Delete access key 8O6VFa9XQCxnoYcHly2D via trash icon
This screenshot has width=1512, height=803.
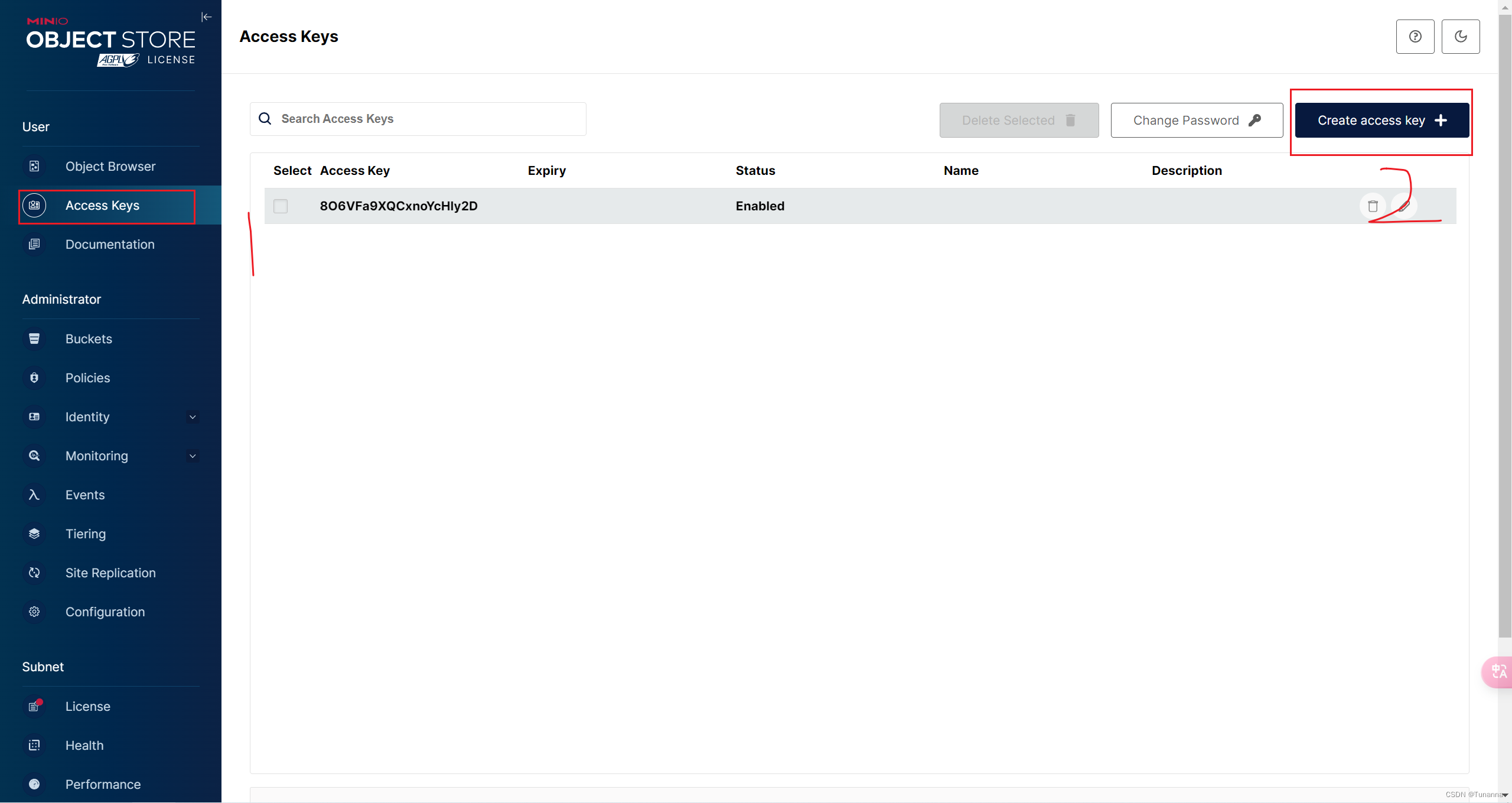[x=1372, y=206]
